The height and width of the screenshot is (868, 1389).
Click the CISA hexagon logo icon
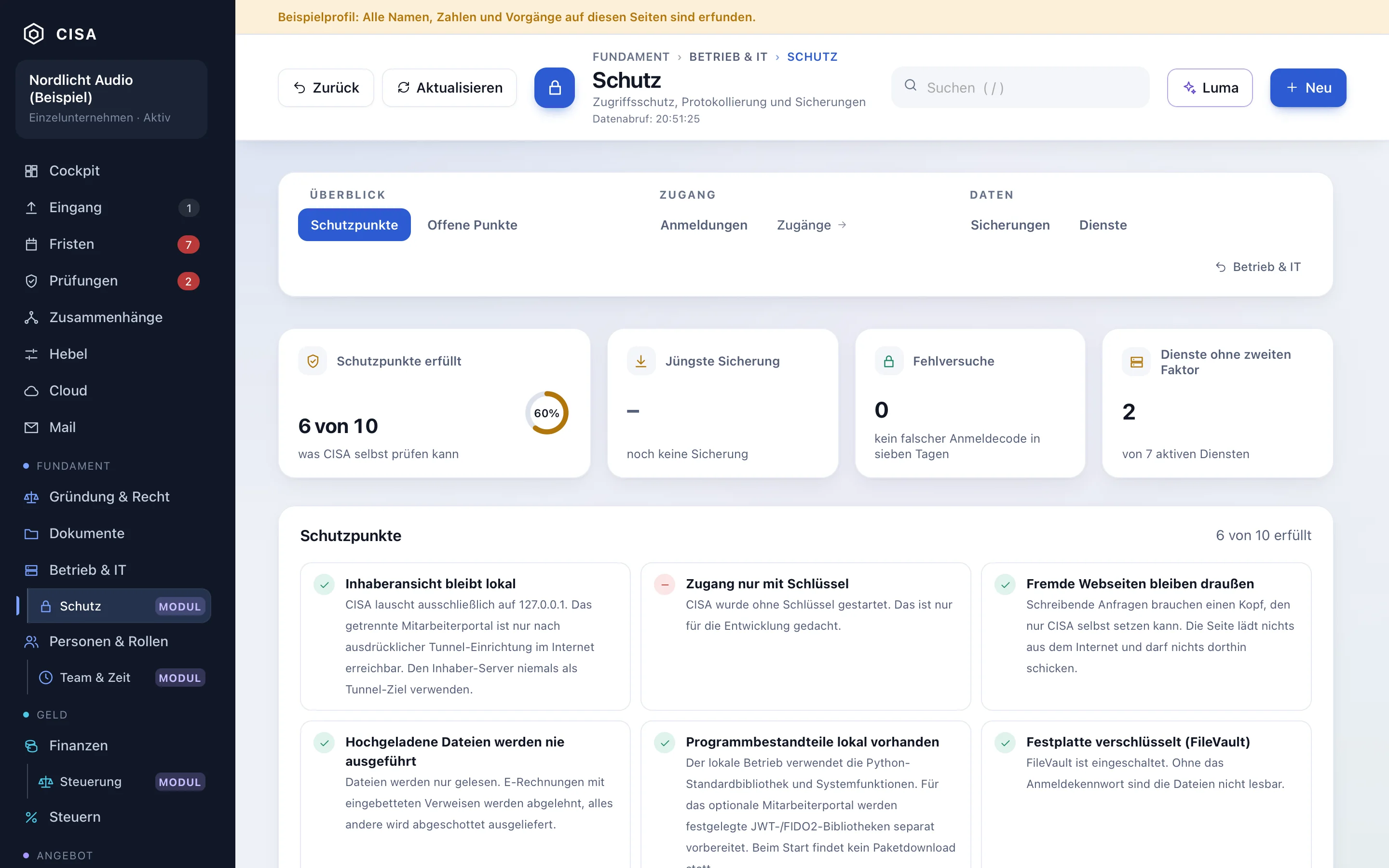coord(34,34)
